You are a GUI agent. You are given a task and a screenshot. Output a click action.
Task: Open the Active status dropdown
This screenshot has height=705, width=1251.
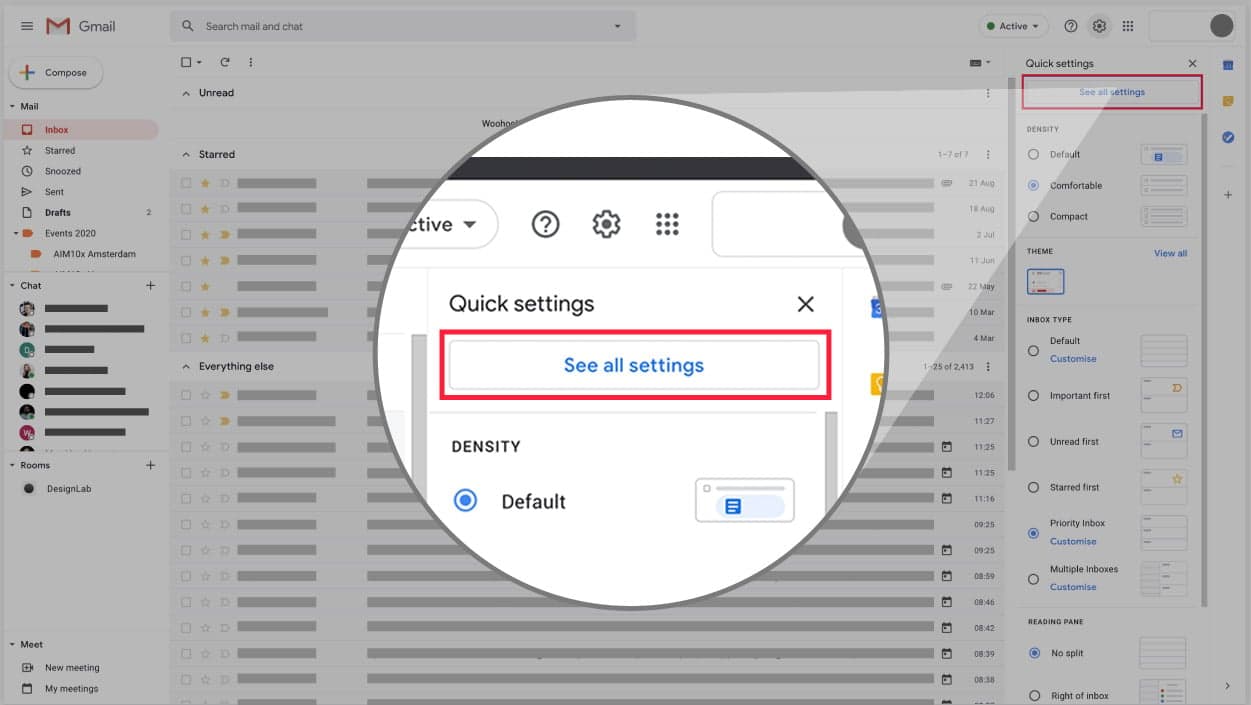1012,26
